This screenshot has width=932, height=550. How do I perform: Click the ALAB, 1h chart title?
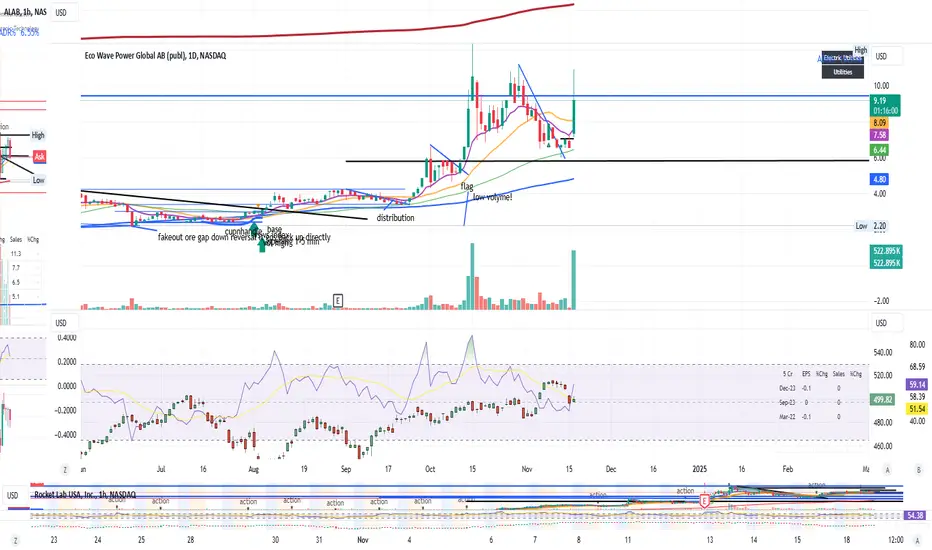click(25, 12)
